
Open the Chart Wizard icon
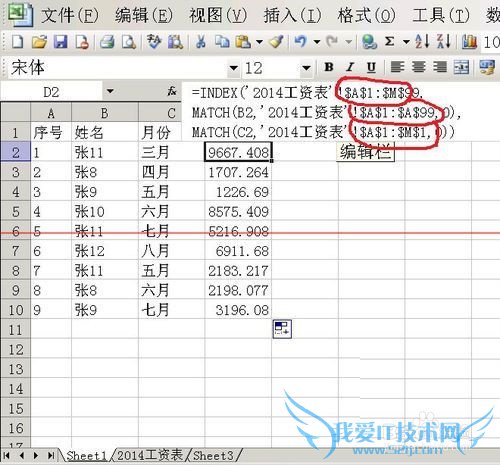tap(469, 42)
